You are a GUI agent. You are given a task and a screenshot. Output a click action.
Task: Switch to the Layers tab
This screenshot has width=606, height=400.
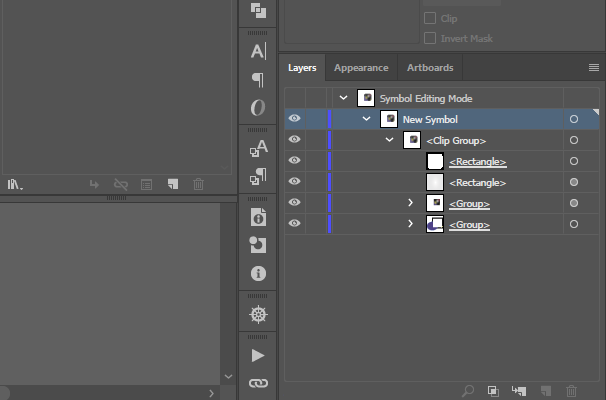pyautogui.click(x=302, y=68)
